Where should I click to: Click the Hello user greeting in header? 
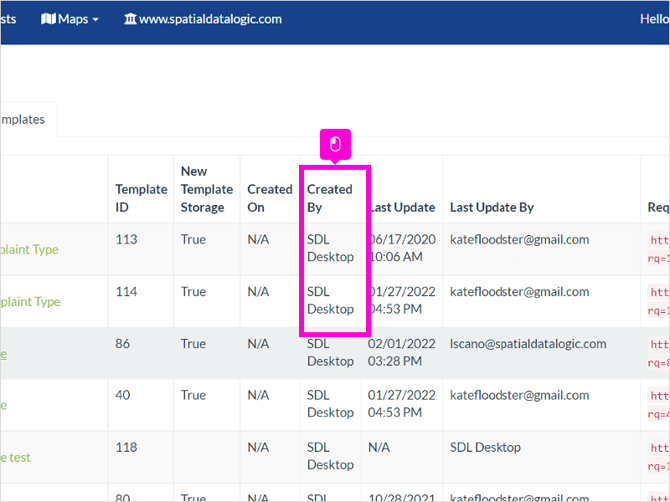(x=655, y=19)
